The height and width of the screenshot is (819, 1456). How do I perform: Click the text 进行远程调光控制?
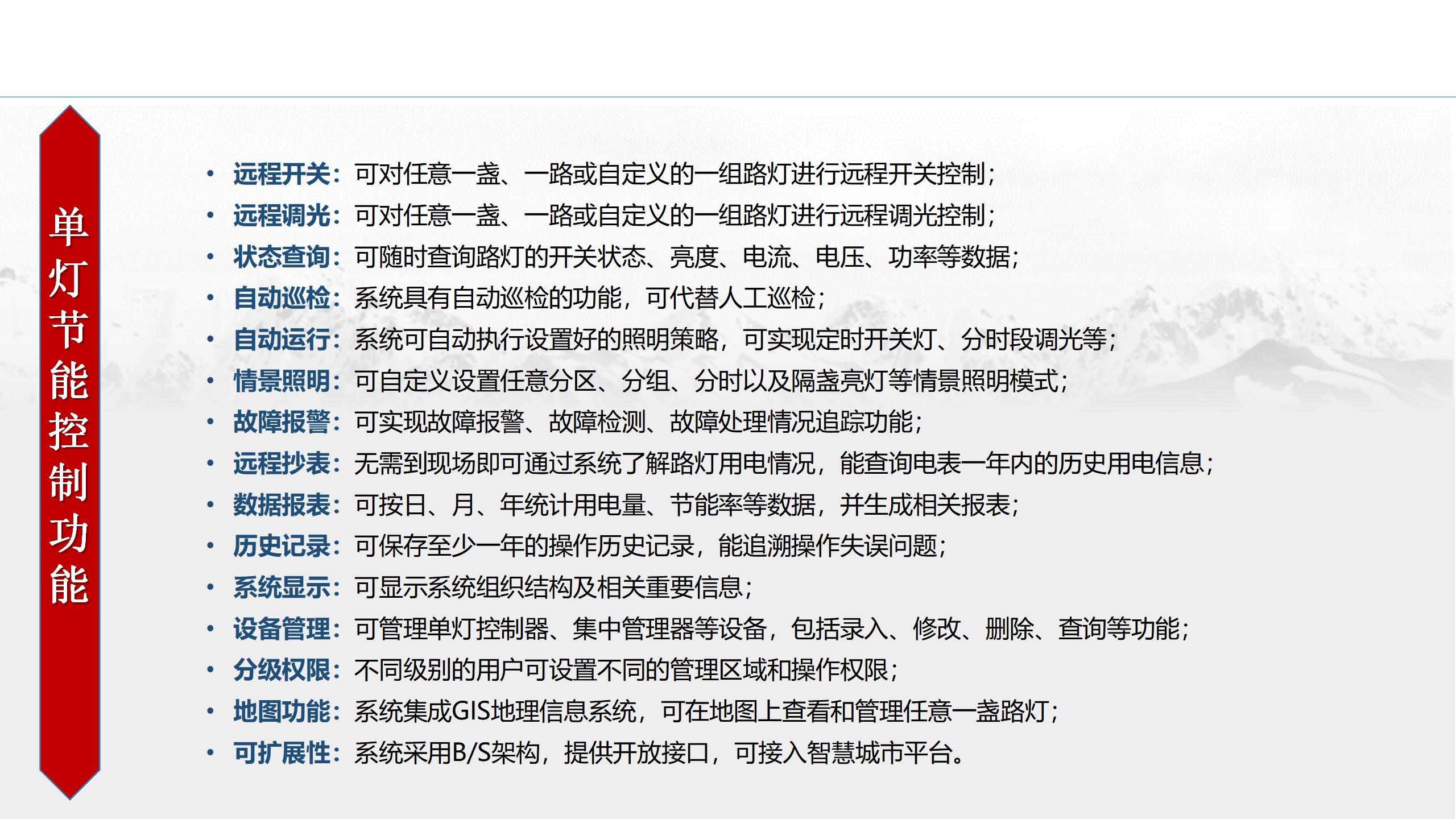click(x=888, y=216)
